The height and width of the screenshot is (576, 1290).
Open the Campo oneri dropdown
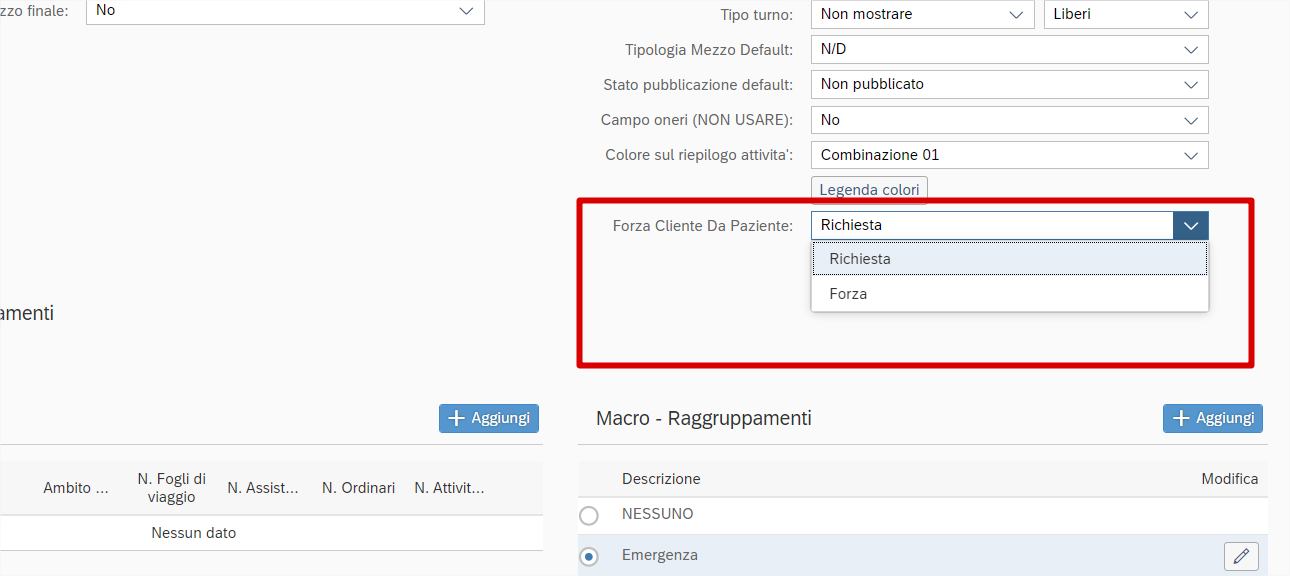[x=1190, y=120]
